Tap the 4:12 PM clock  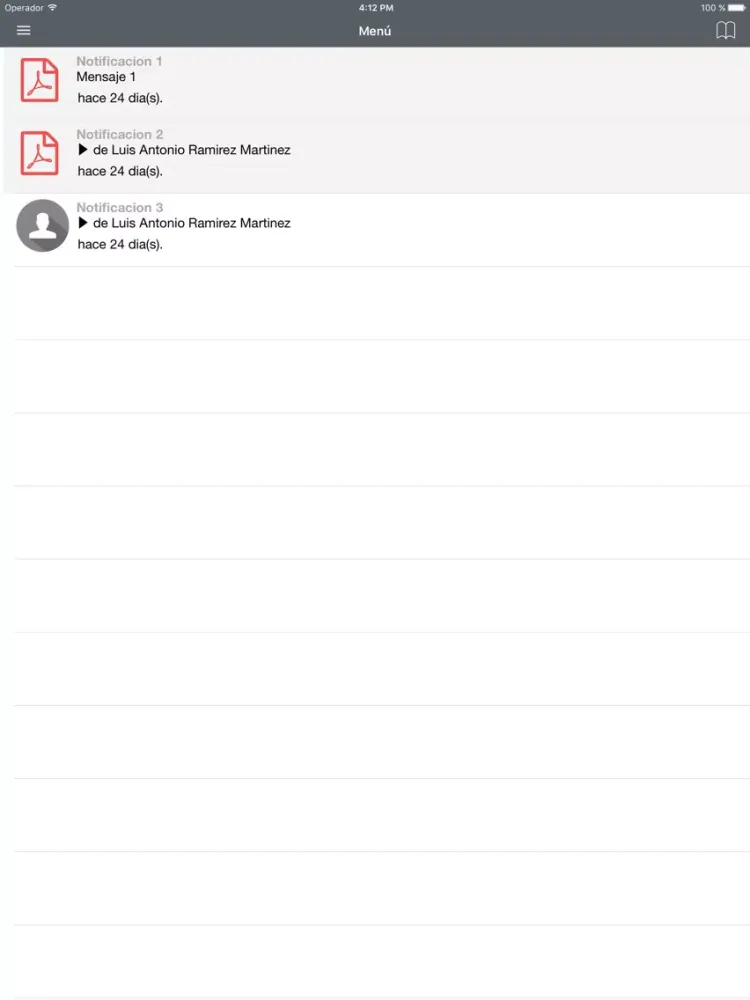click(x=376, y=8)
